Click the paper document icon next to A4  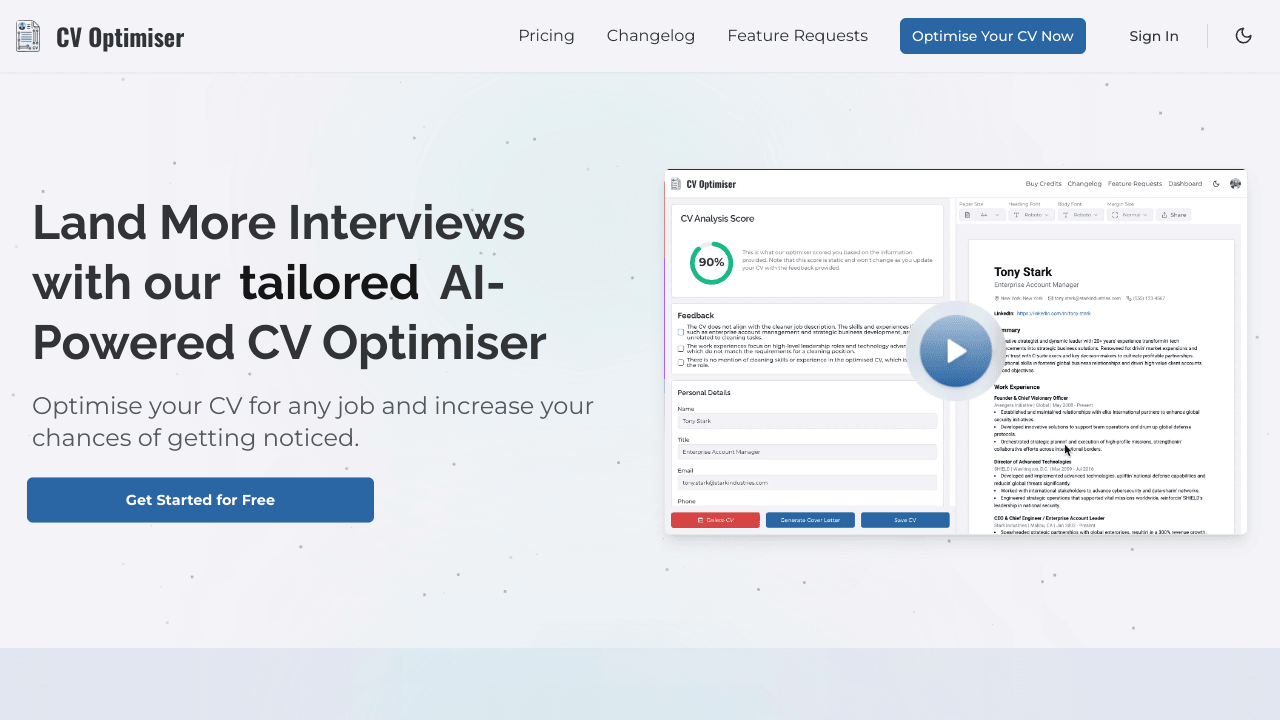pos(966,214)
